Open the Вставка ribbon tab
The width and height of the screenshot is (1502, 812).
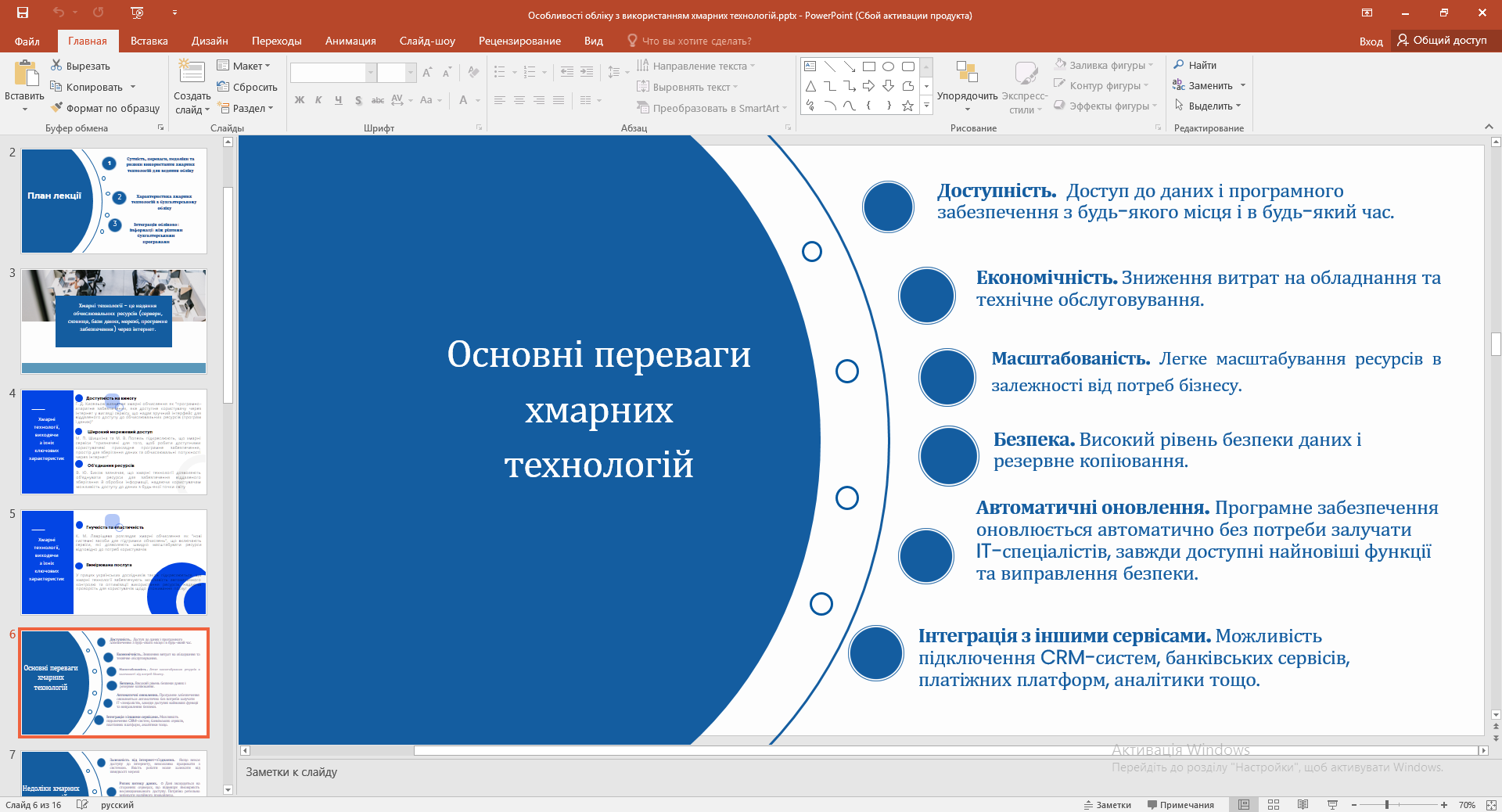[x=149, y=41]
